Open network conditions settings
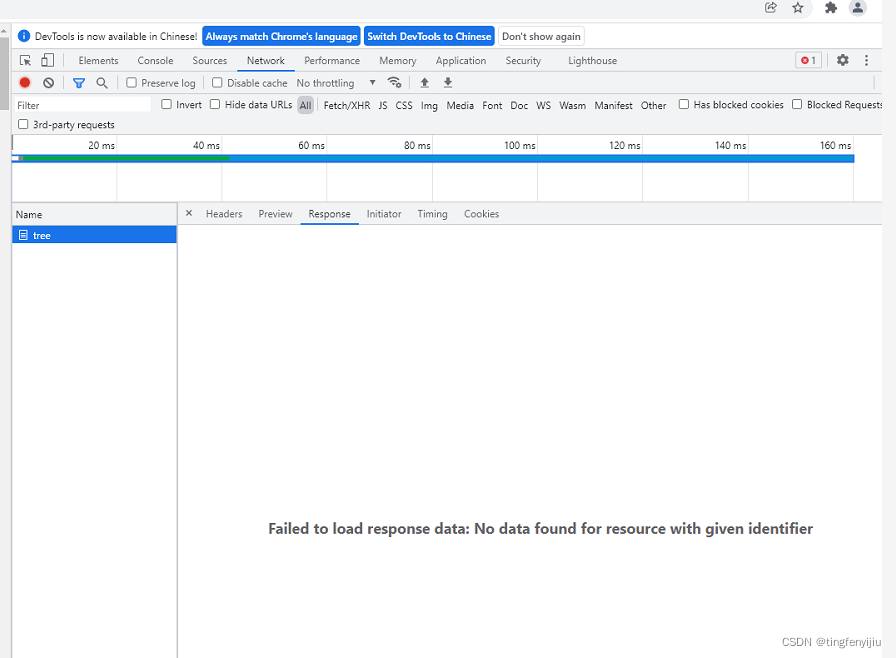The image size is (896, 658). point(395,83)
